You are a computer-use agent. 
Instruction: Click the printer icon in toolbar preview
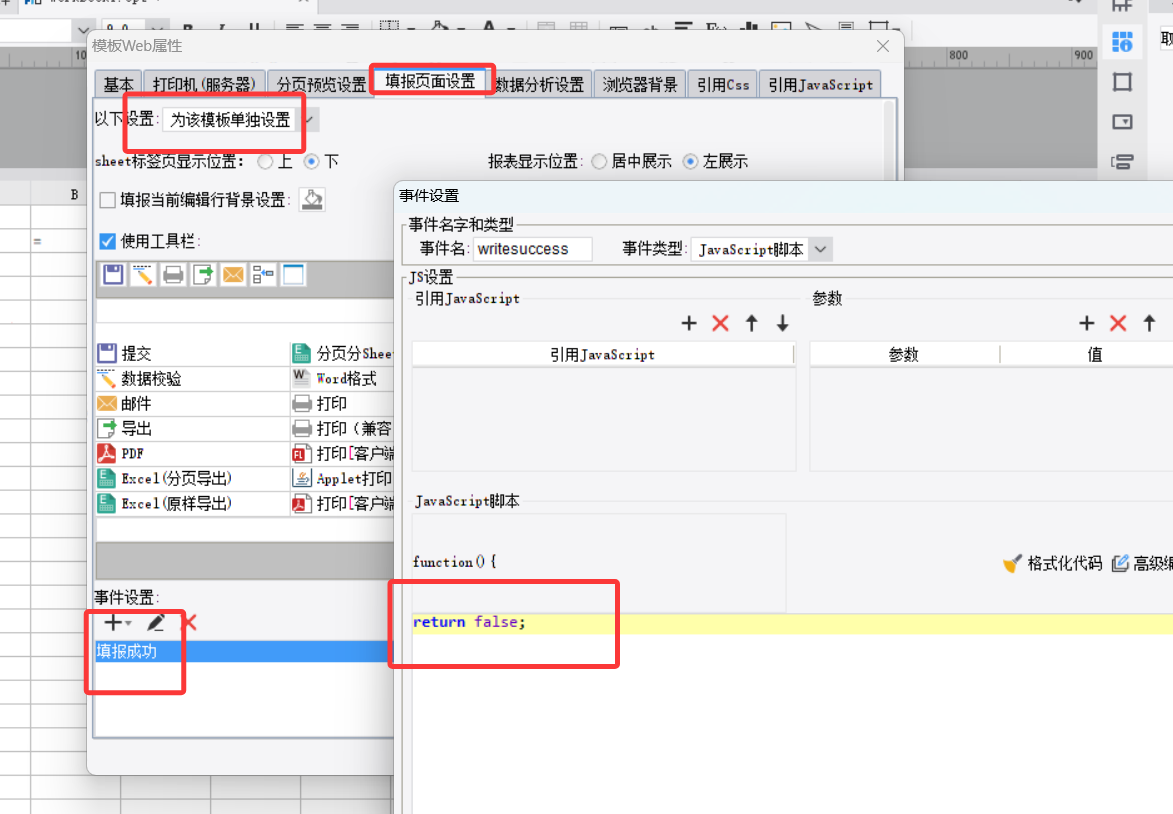coord(173,275)
